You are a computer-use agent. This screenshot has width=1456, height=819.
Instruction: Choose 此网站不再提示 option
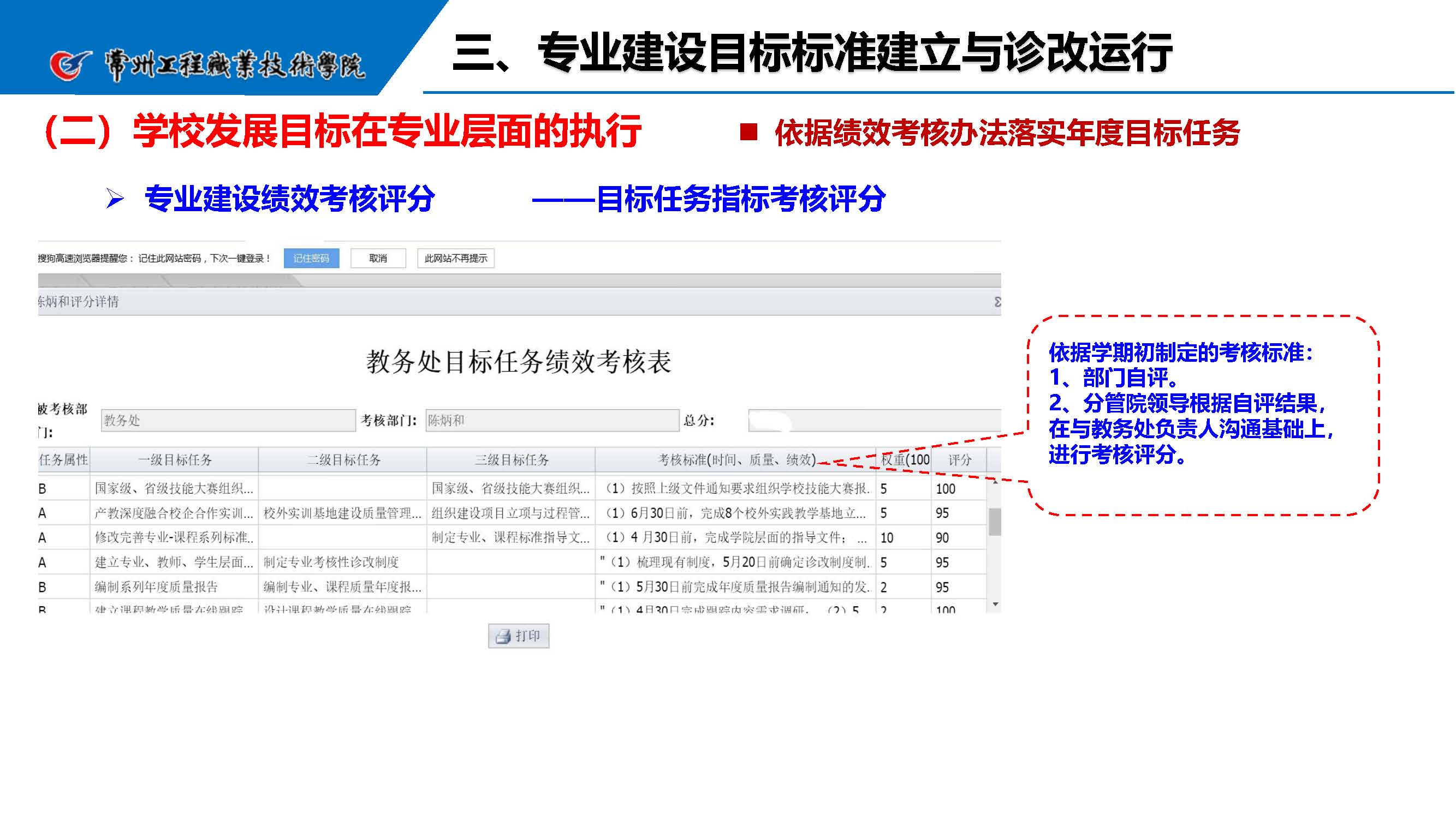click(455, 258)
